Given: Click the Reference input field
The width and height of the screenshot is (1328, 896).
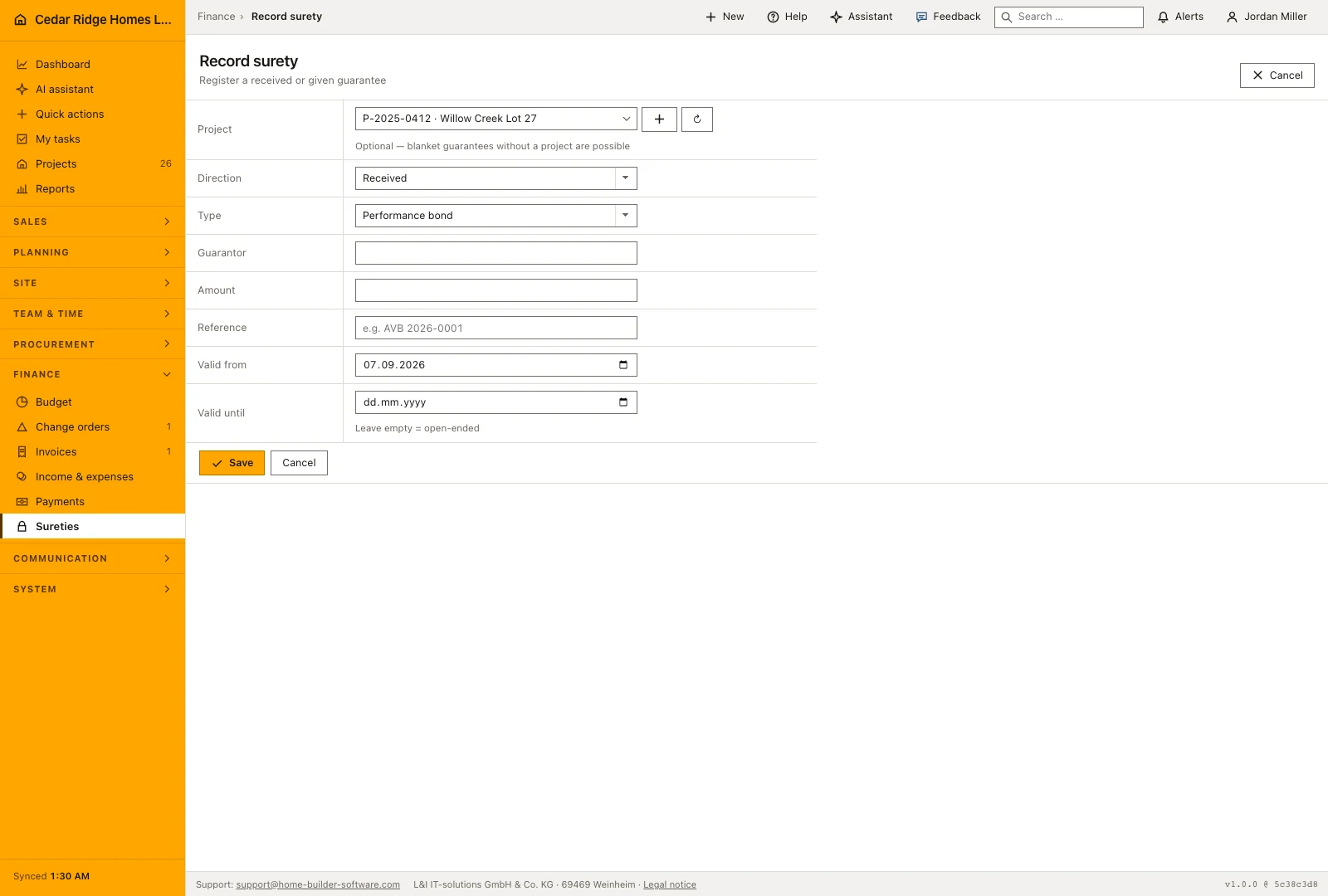Looking at the screenshot, I should tap(496, 328).
